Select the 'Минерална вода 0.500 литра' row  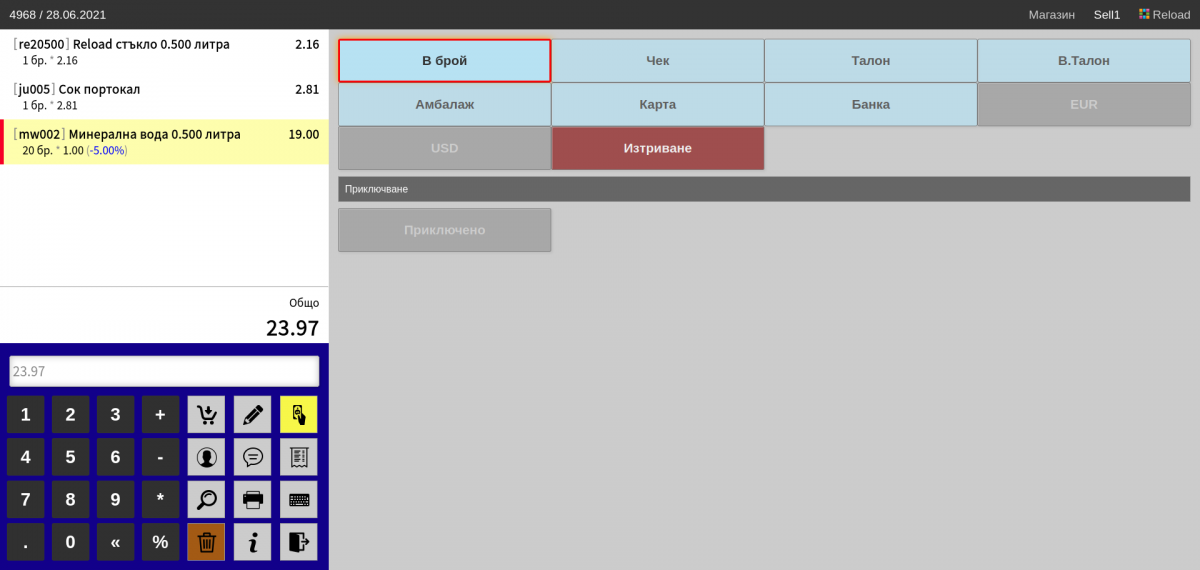[164, 142]
